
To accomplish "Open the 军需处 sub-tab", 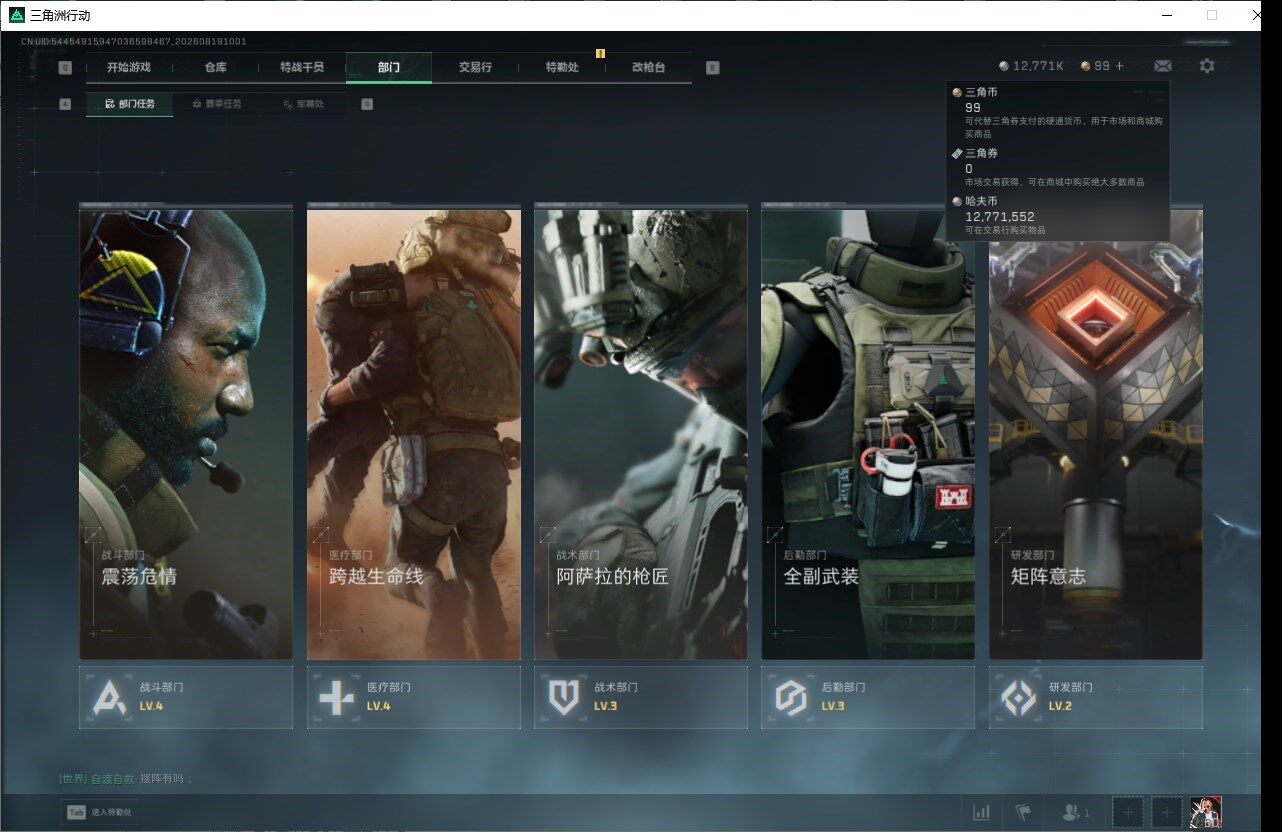I will (303, 104).
